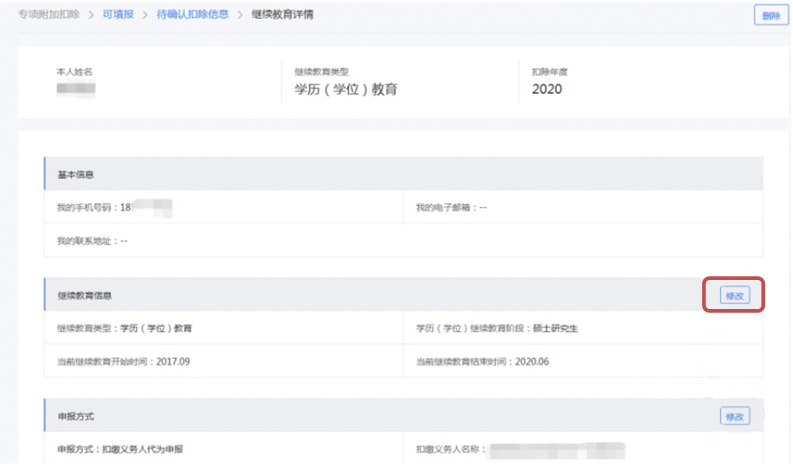Click the 扣除年度 value 2020
793x469 pixels.
(547, 89)
